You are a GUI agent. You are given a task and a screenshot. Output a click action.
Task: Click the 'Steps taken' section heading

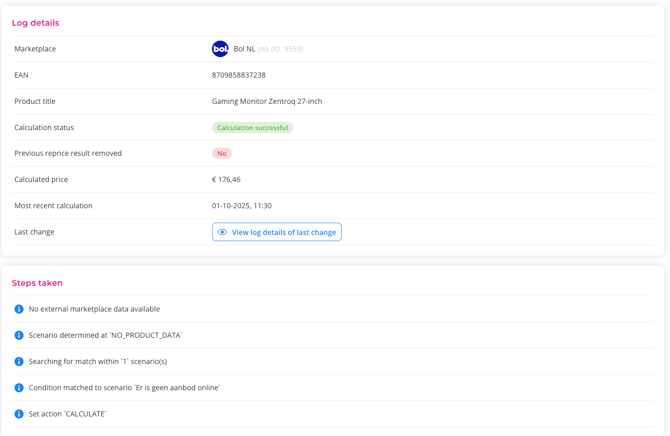click(37, 283)
